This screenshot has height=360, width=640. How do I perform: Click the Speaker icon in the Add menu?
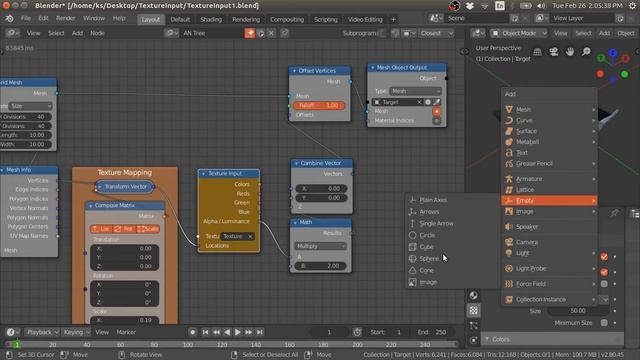pyautogui.click(x=509, y=227)
